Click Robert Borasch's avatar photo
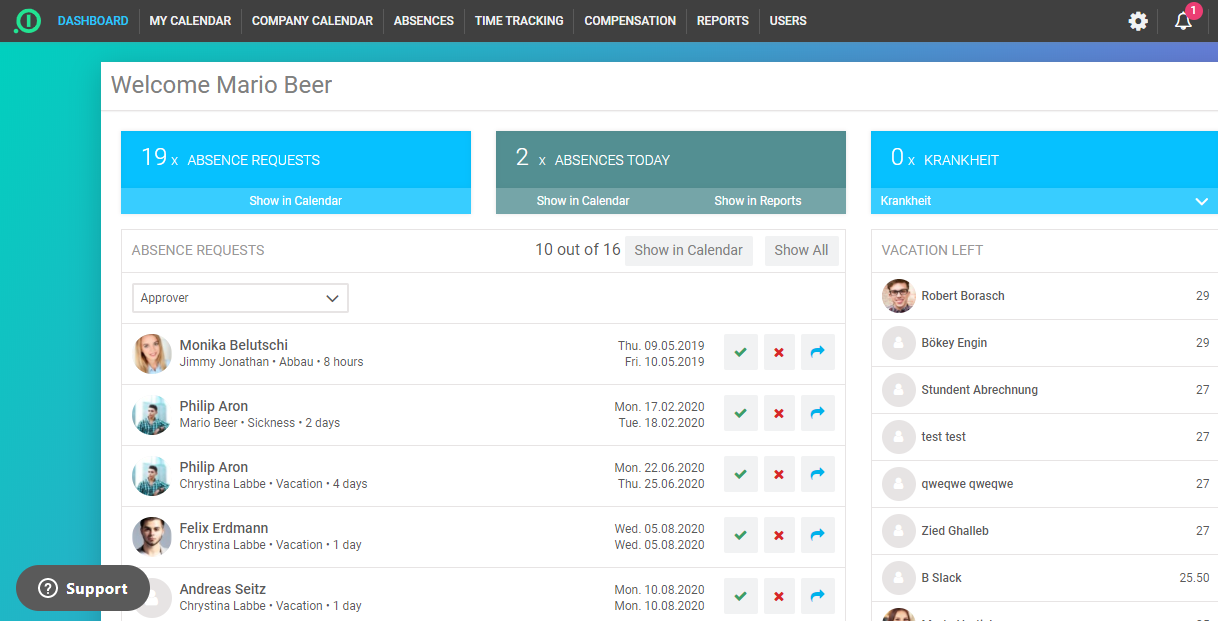Image resolution: width=1218 pixels, height=621 pixels. coord(899,296)
